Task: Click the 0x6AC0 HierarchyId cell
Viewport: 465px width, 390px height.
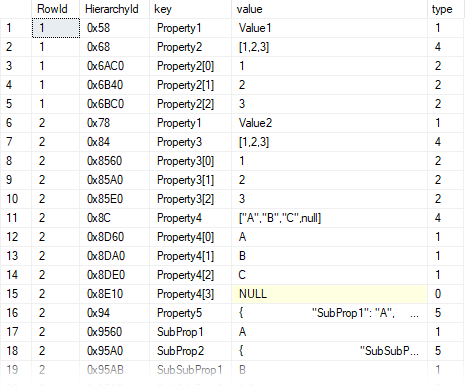Action: pos(114,66)
